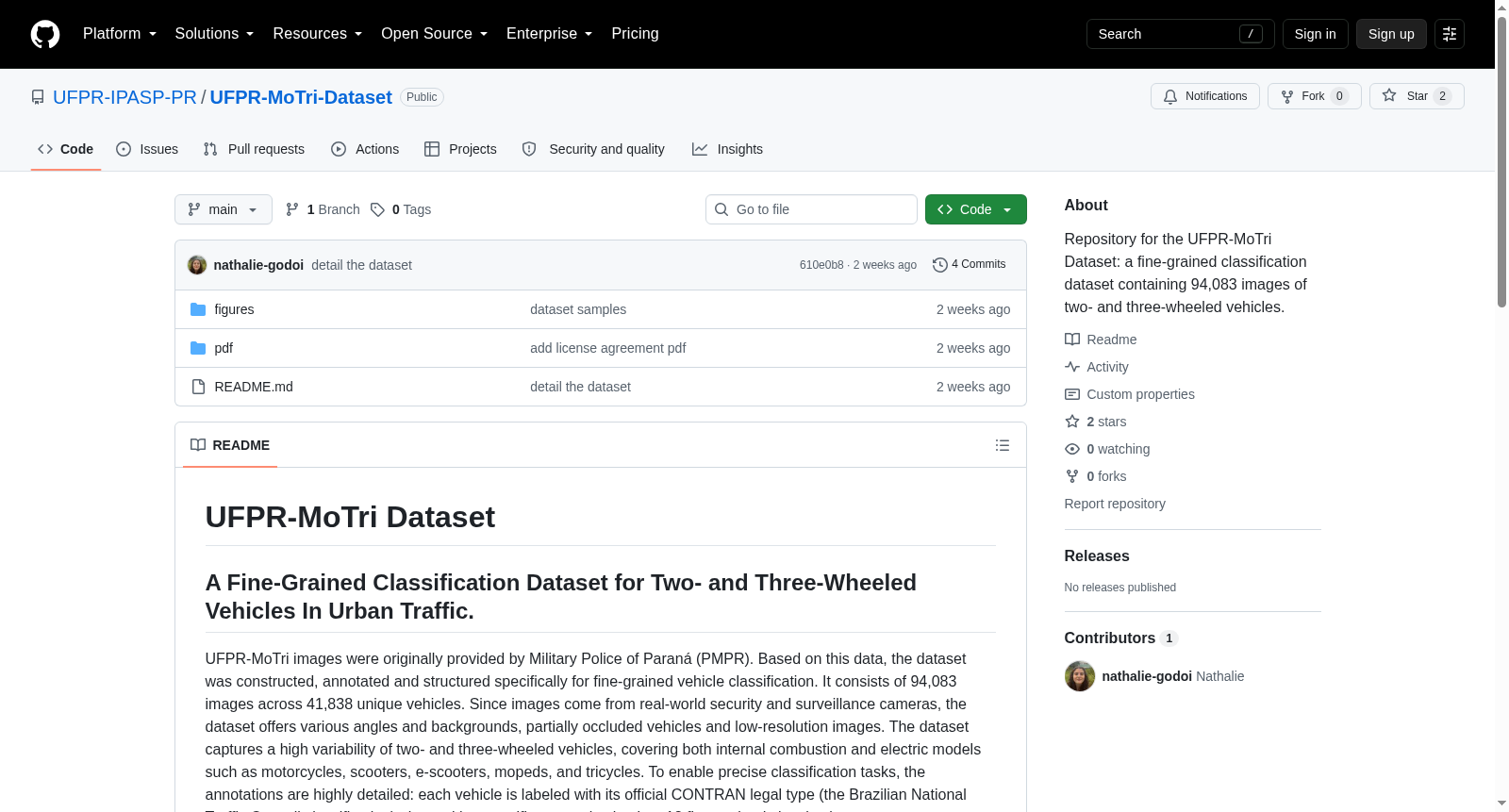Click the branch icon beside 1 Branch
The width and height of the screenshot is (1509, 812).
292,209
